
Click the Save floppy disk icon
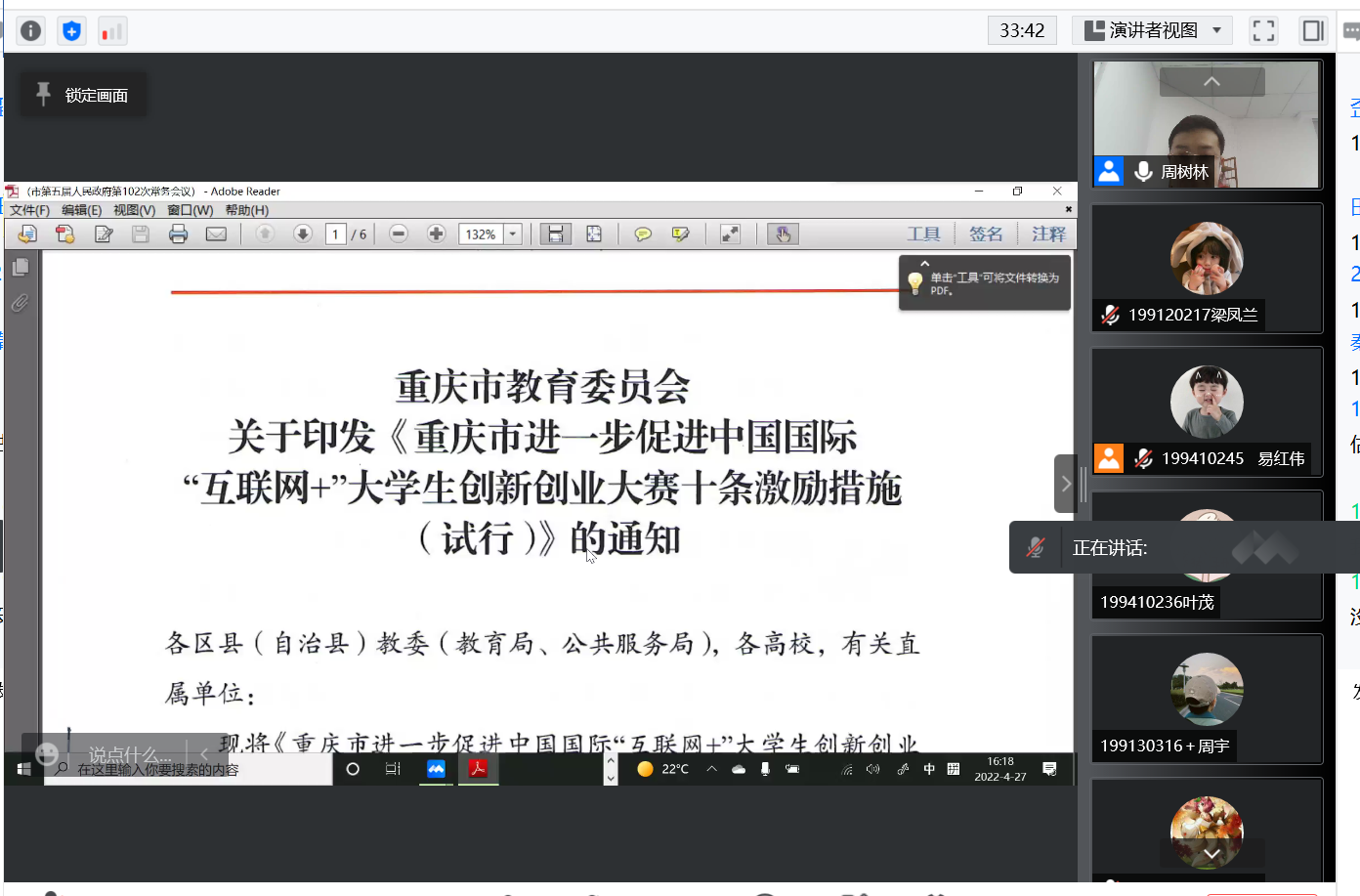tap(141, 234)
